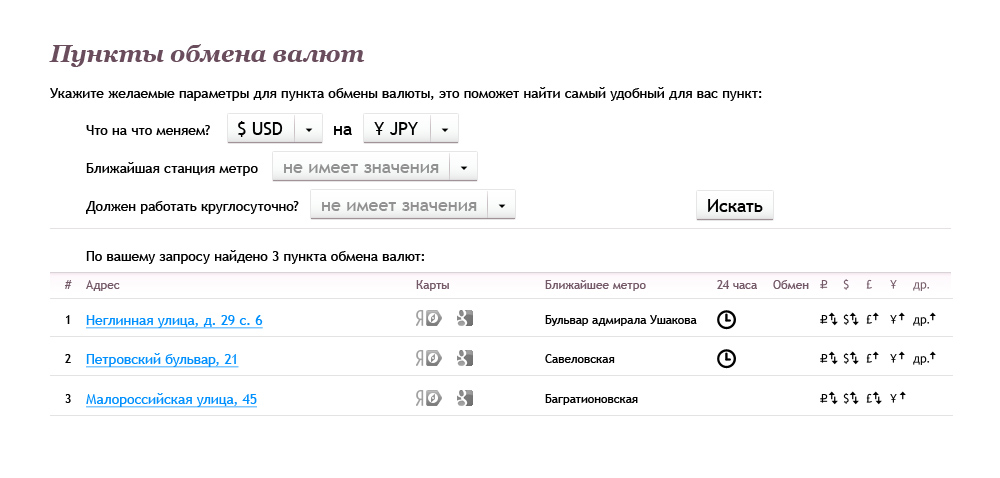This screenshot has width=1000, height=478.
Task: Open the round-the-clock work dropdown
Action: click(x=501, y=205)
